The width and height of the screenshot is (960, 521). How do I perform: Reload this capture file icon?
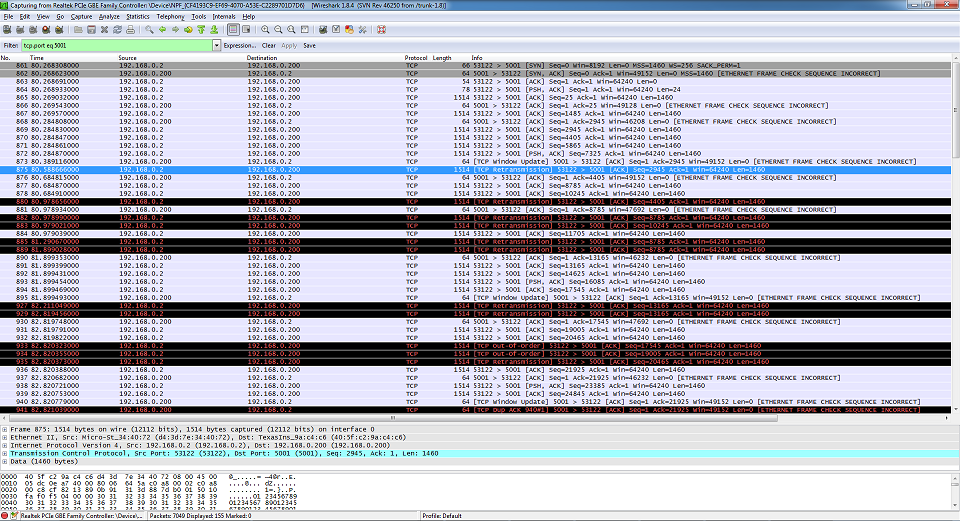point(117,29)
